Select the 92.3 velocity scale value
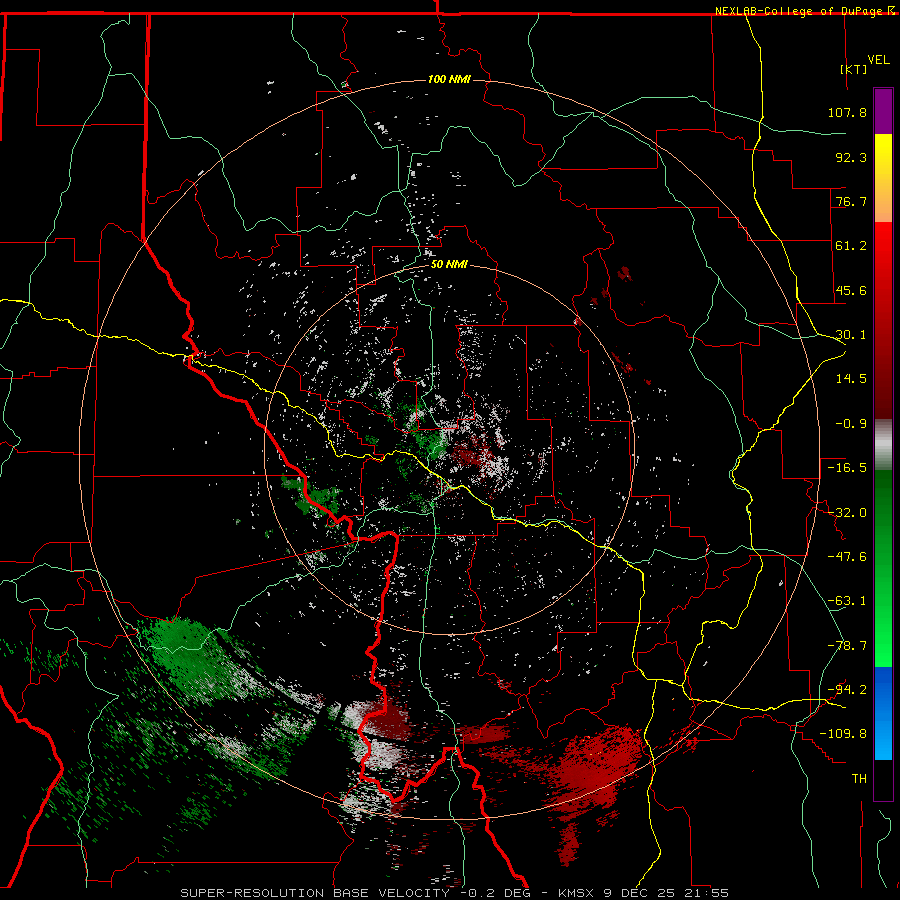 [851, 157]
